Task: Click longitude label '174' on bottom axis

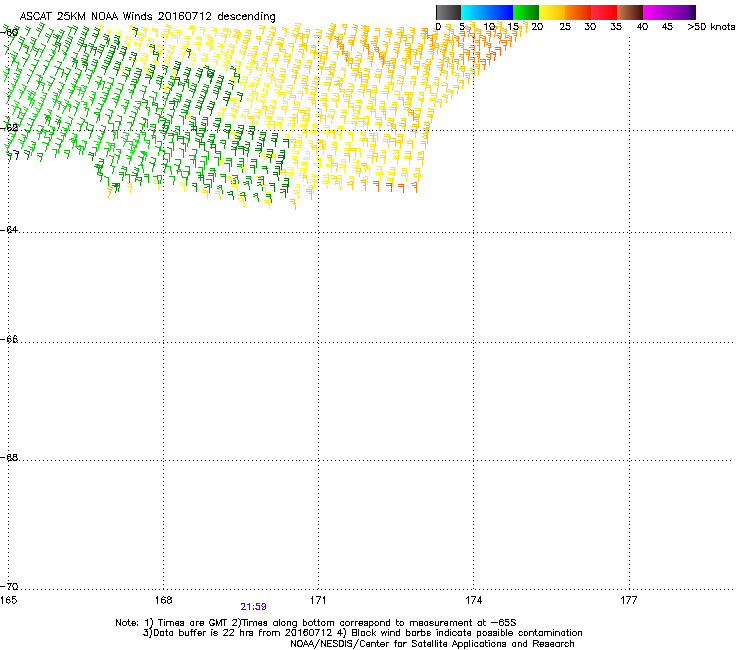Action: [x=473, y=600]
